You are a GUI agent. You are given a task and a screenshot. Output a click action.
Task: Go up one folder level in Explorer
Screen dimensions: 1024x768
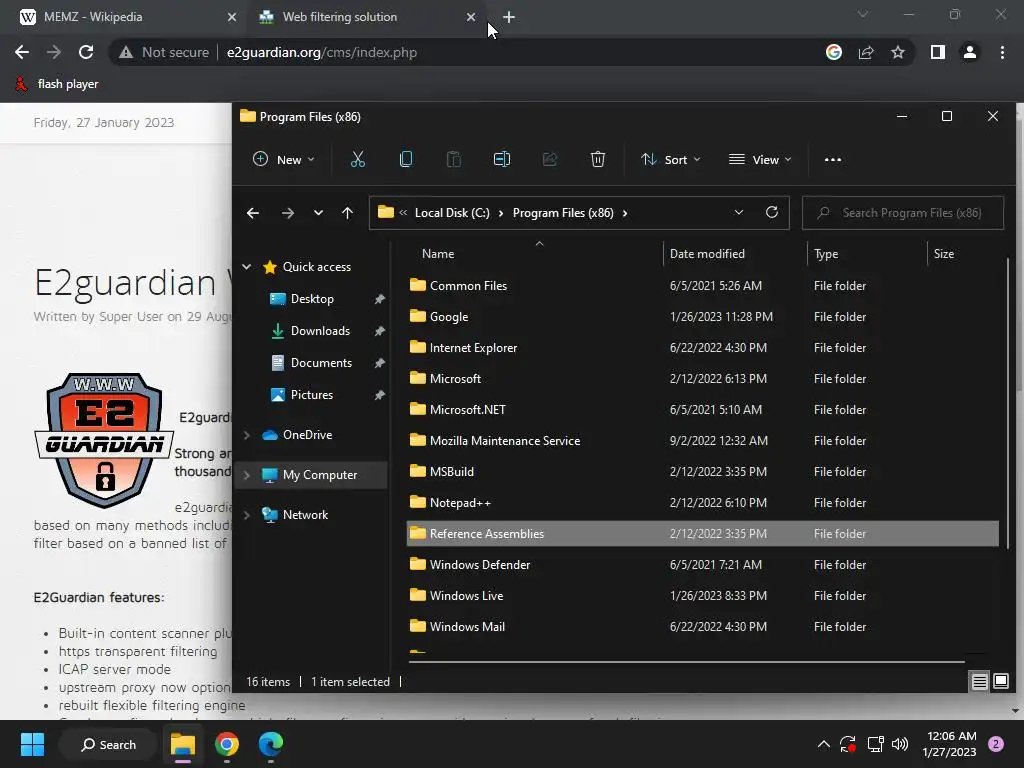pyautogui.click(x=347, y=213)
